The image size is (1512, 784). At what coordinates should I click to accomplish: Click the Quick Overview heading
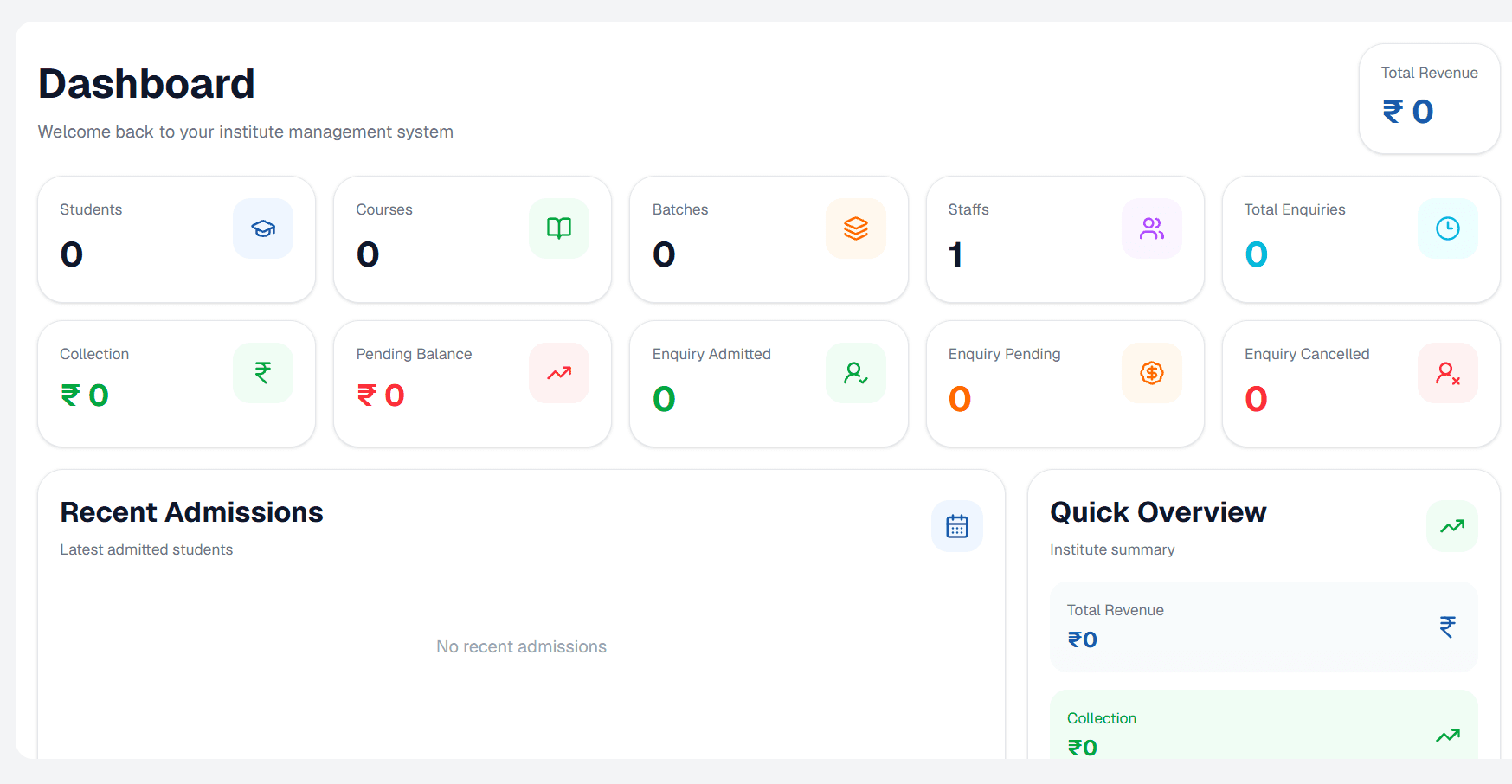[1158, 512]
